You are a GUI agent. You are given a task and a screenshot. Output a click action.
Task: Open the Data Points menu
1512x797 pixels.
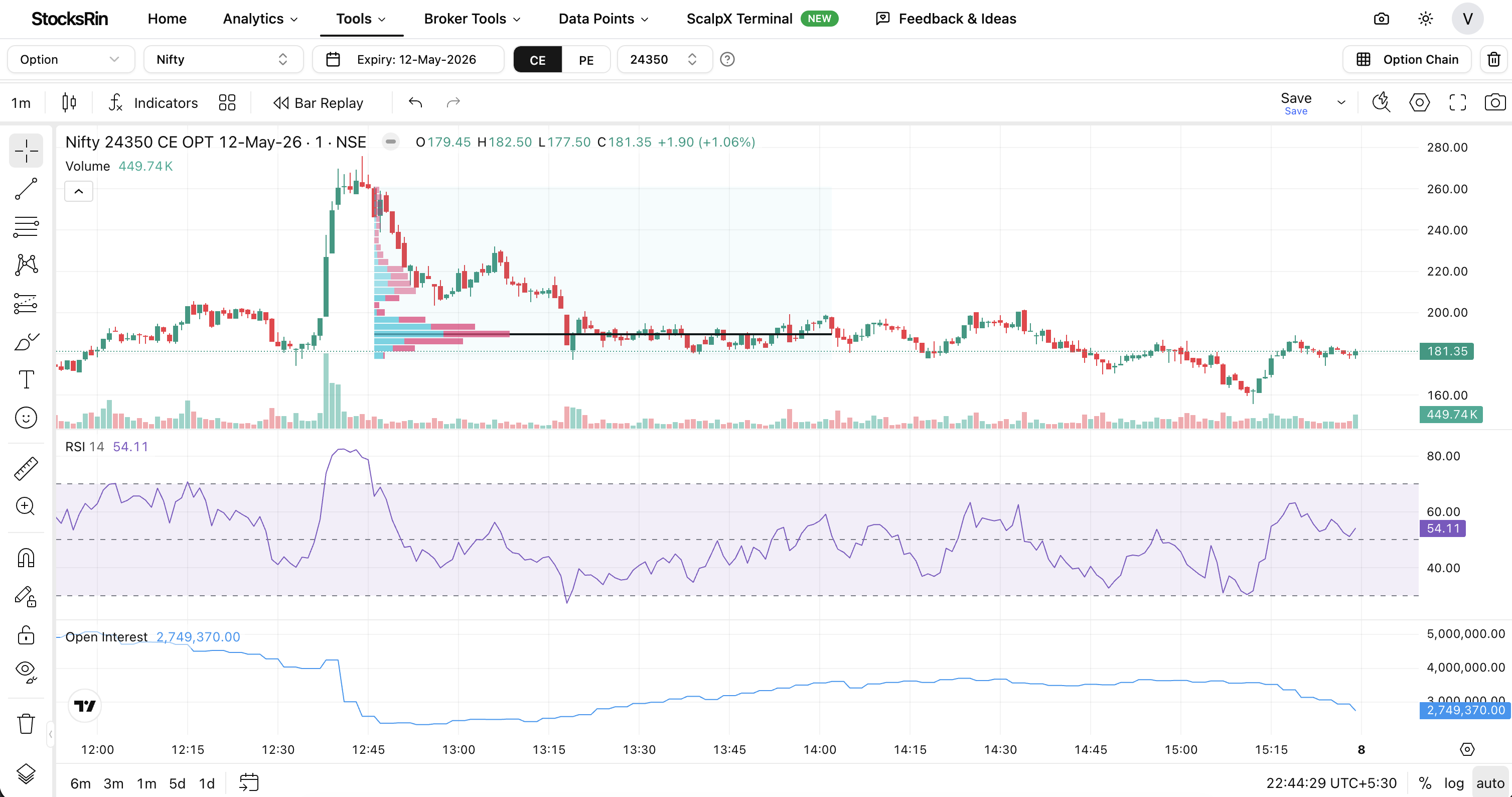[603, 19]
